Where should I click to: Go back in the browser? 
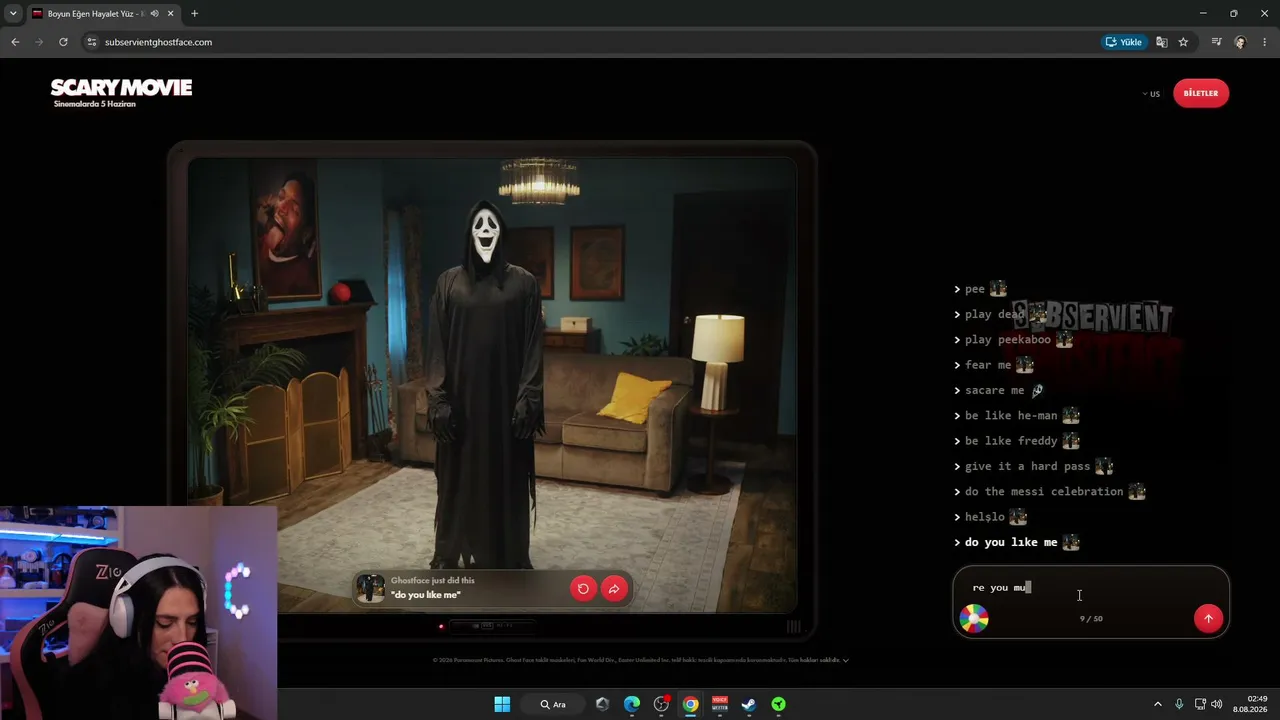(x=15, y=42)
